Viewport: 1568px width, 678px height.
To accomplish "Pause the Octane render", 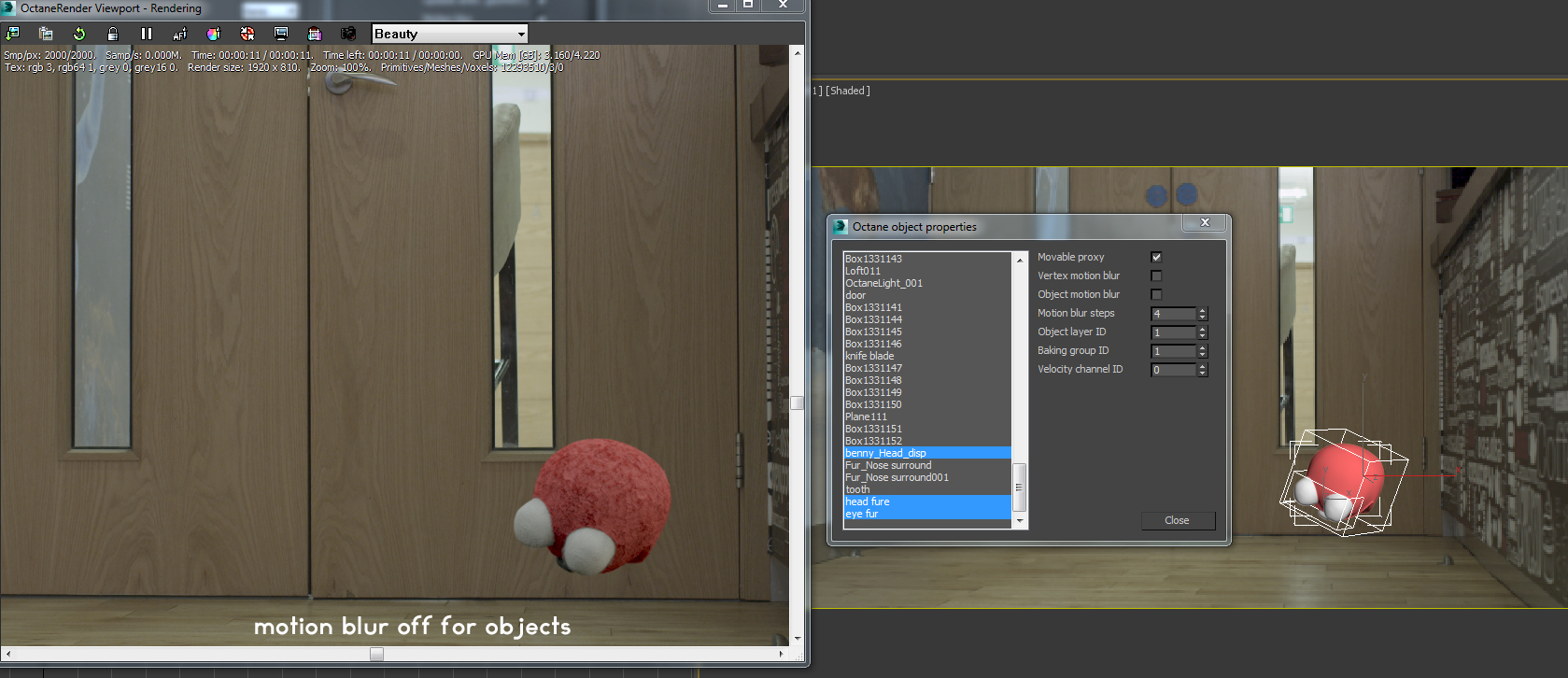I will 147,34.
